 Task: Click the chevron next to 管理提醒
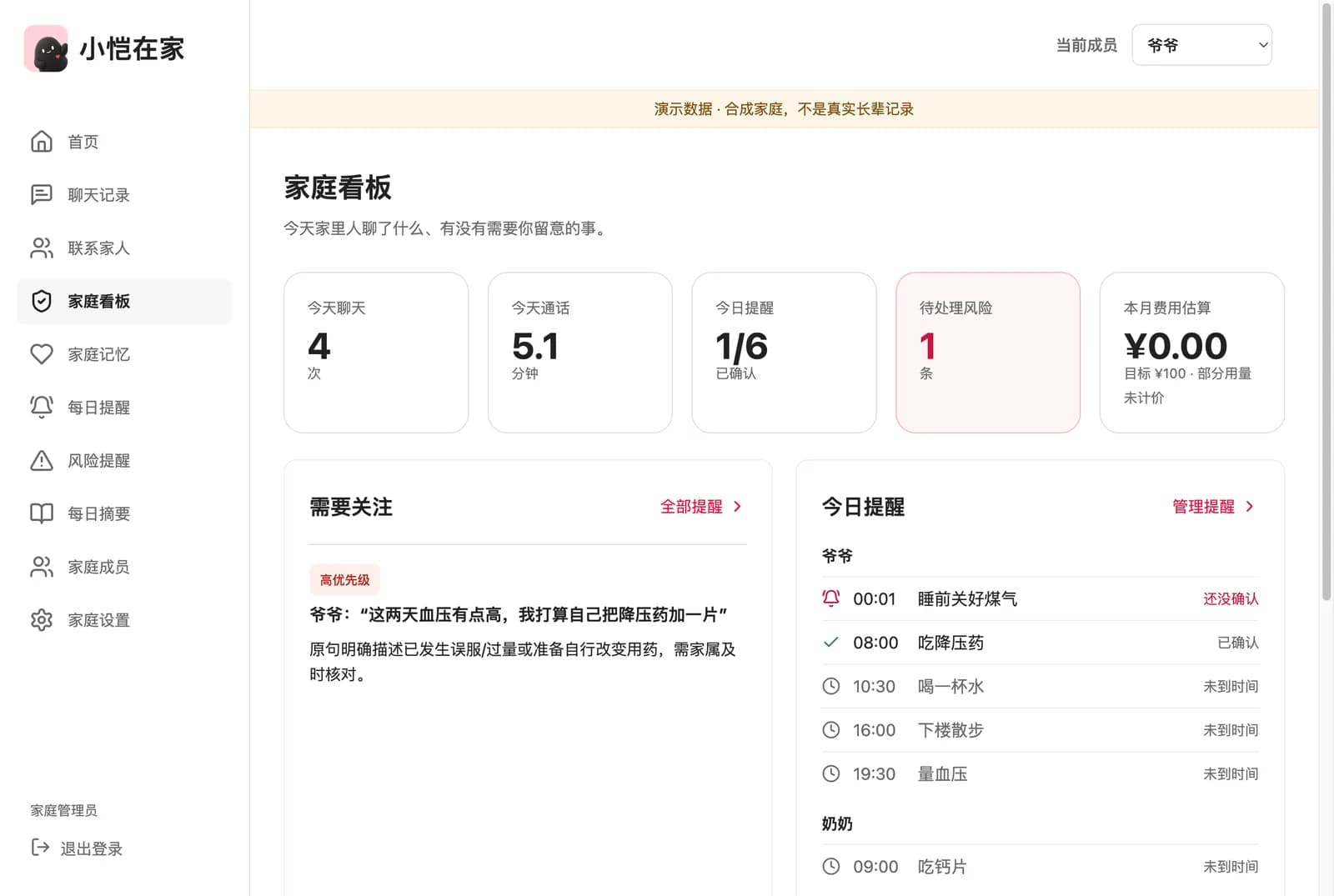(x=1249, y=507)
